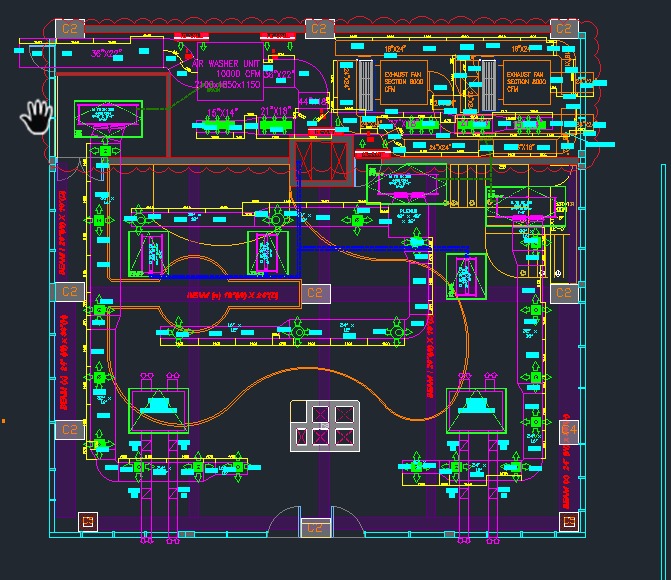Screen dimensions: 671x580
Task: Click the red horizontal BEAM label text
Action: pyautogui.click(x=231, y=296)
